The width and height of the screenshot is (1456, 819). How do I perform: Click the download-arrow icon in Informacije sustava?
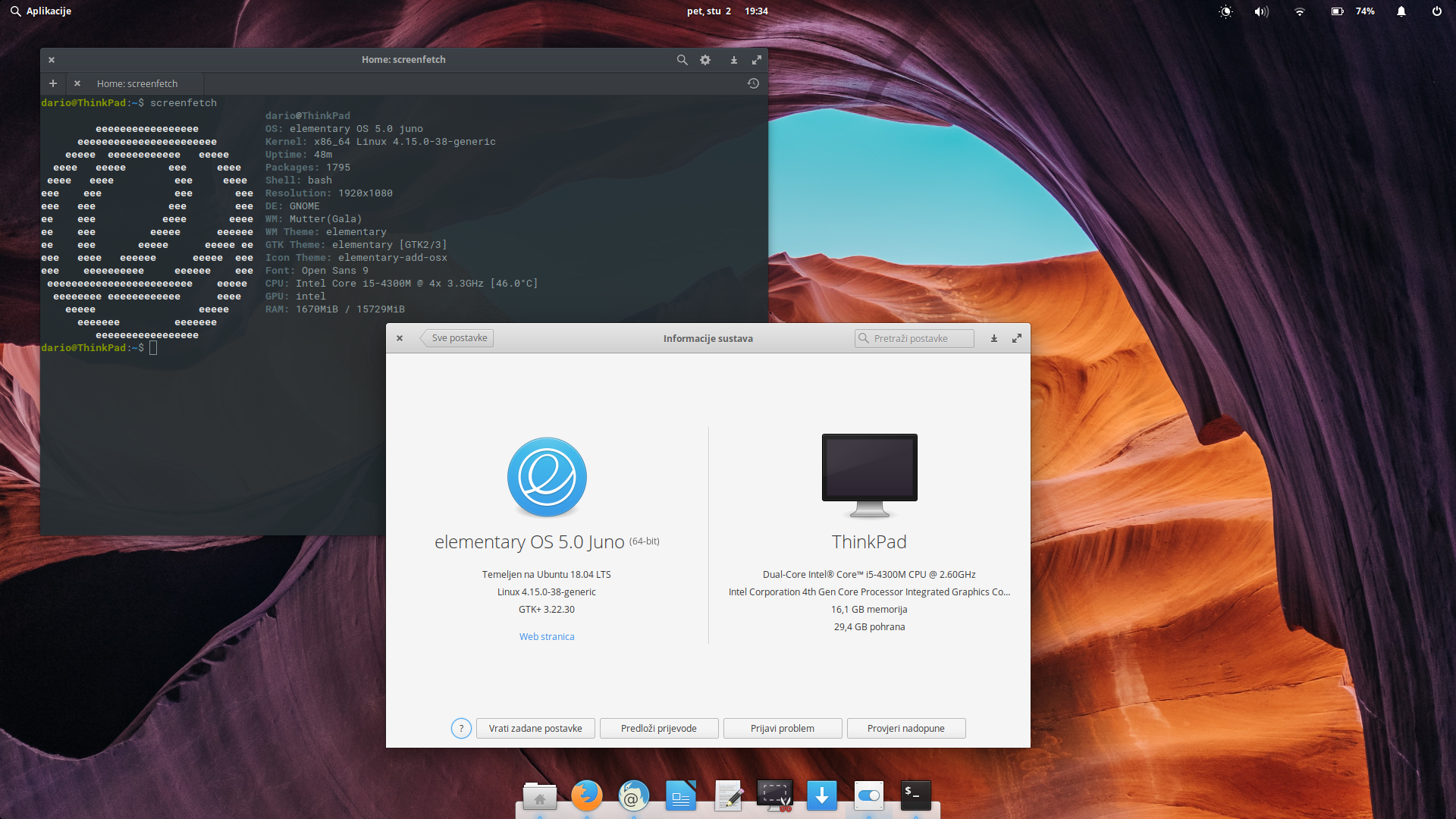993,338
